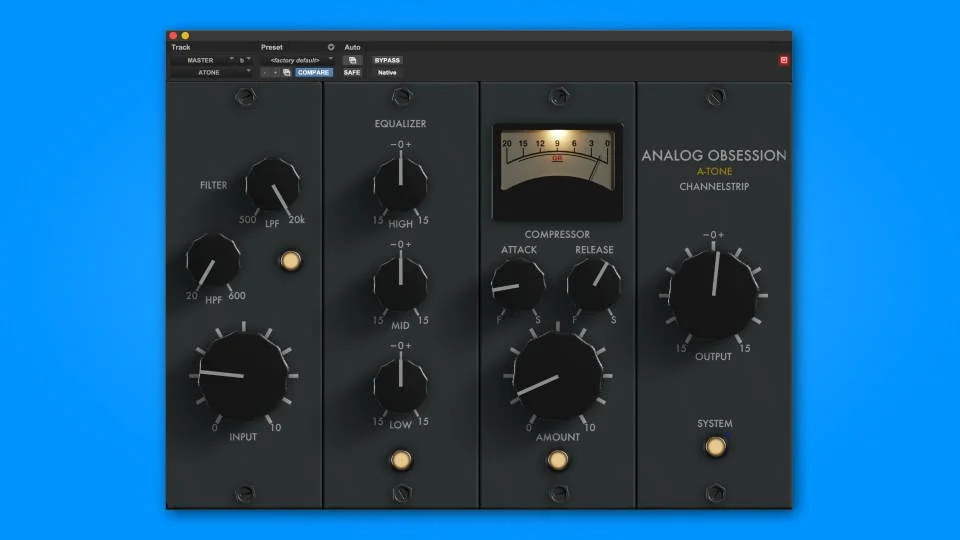Click the Track header label
This screenshot has width=960, height=540.
tap(181, 47)
